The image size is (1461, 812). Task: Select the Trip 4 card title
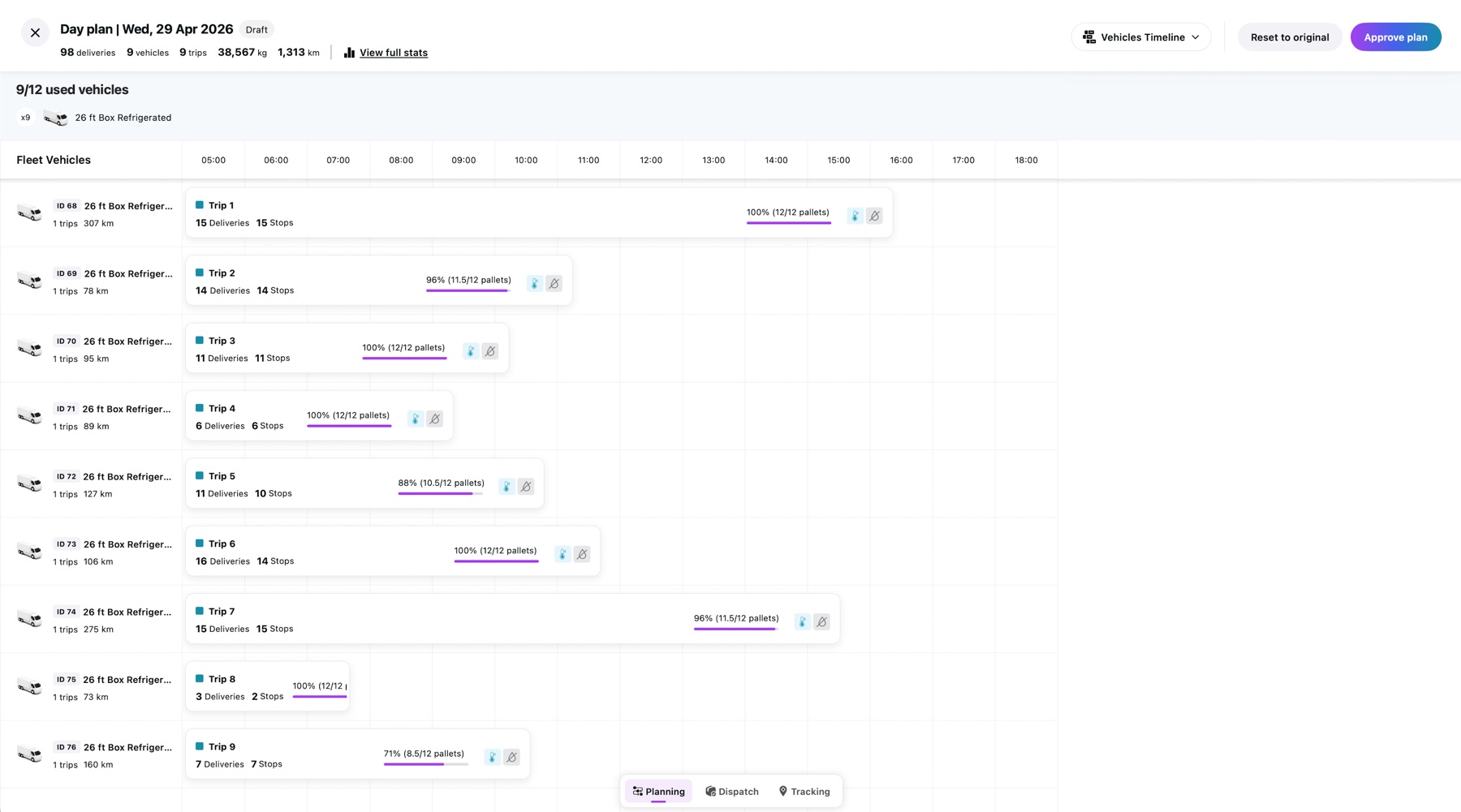pyautogui.click(x=222, y=409)
